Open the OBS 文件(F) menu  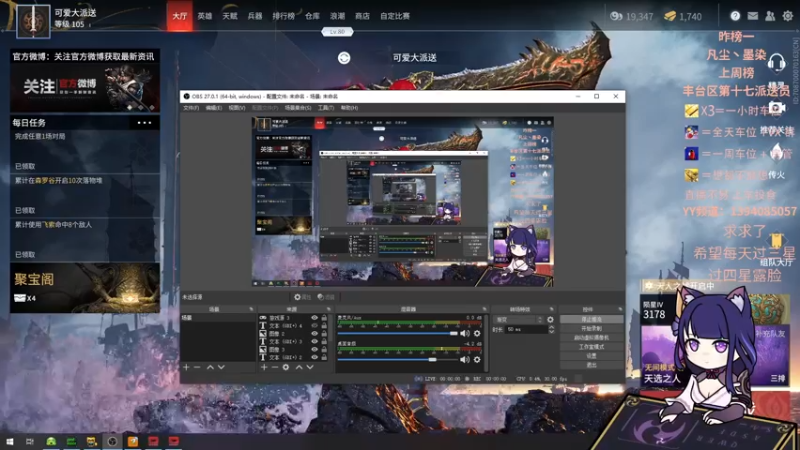[x=191, y=108]
